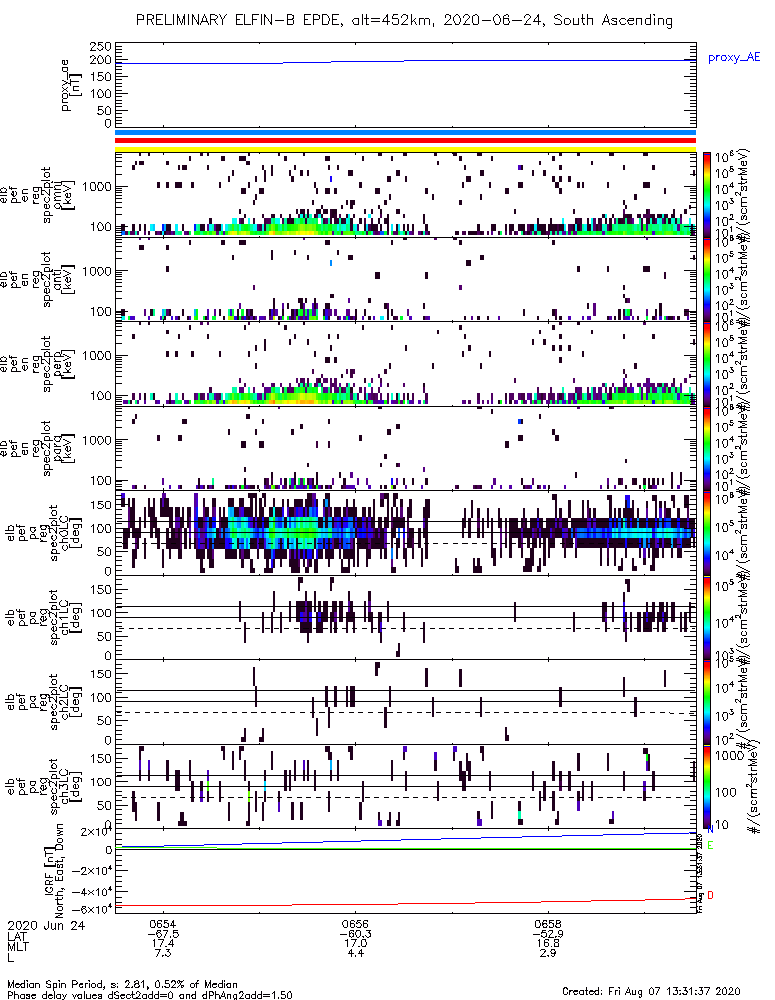Click the red horizontal status bar
Screen dimensions: 775x1000
coord(406,140)
